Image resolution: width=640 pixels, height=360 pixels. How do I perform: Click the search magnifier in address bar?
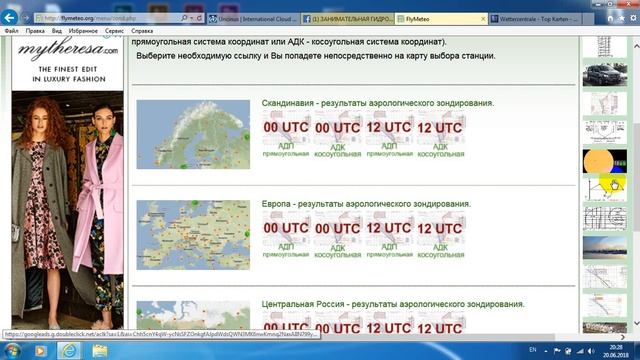coord(184,18)
